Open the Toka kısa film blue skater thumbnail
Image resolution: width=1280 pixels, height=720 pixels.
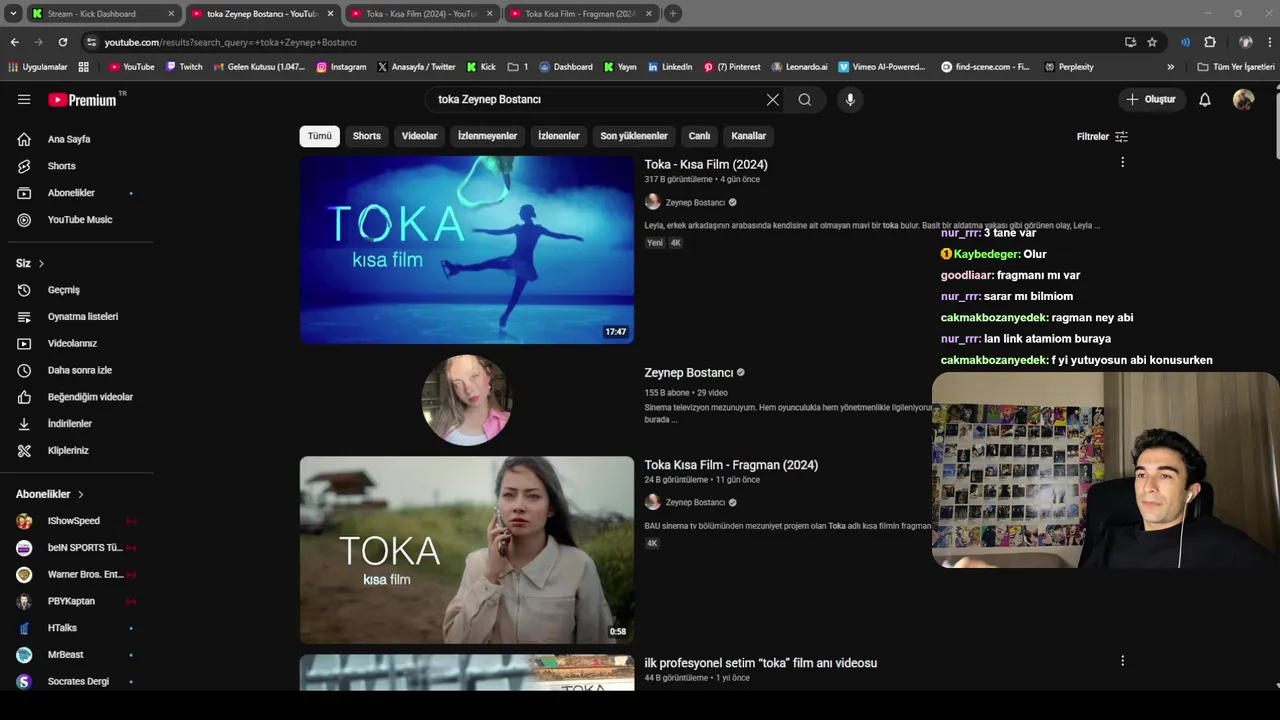pos(467,250)
